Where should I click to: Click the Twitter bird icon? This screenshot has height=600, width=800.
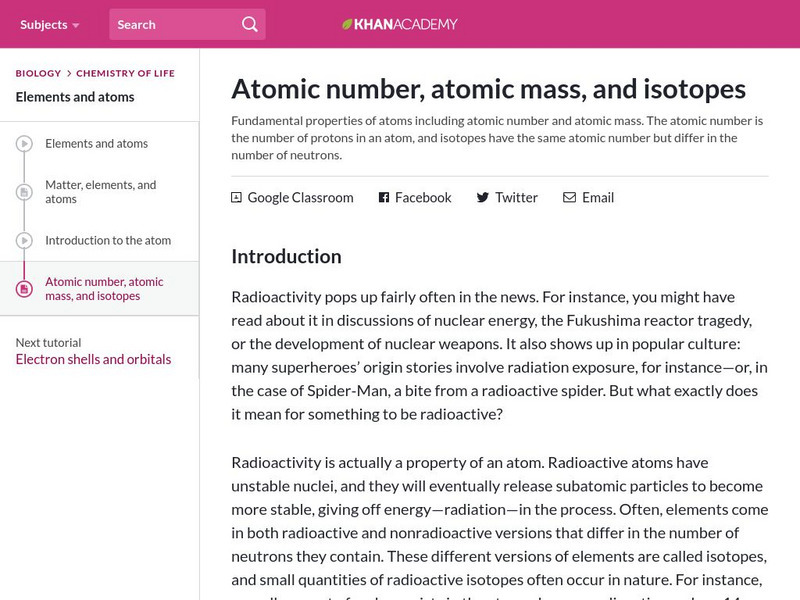(x=483, y=198)
